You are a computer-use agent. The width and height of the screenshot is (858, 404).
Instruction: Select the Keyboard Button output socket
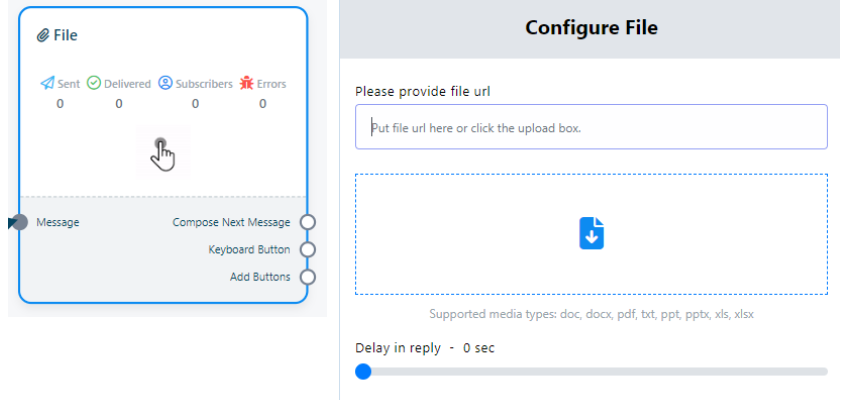pyautogui.click(x=308, y=249)
